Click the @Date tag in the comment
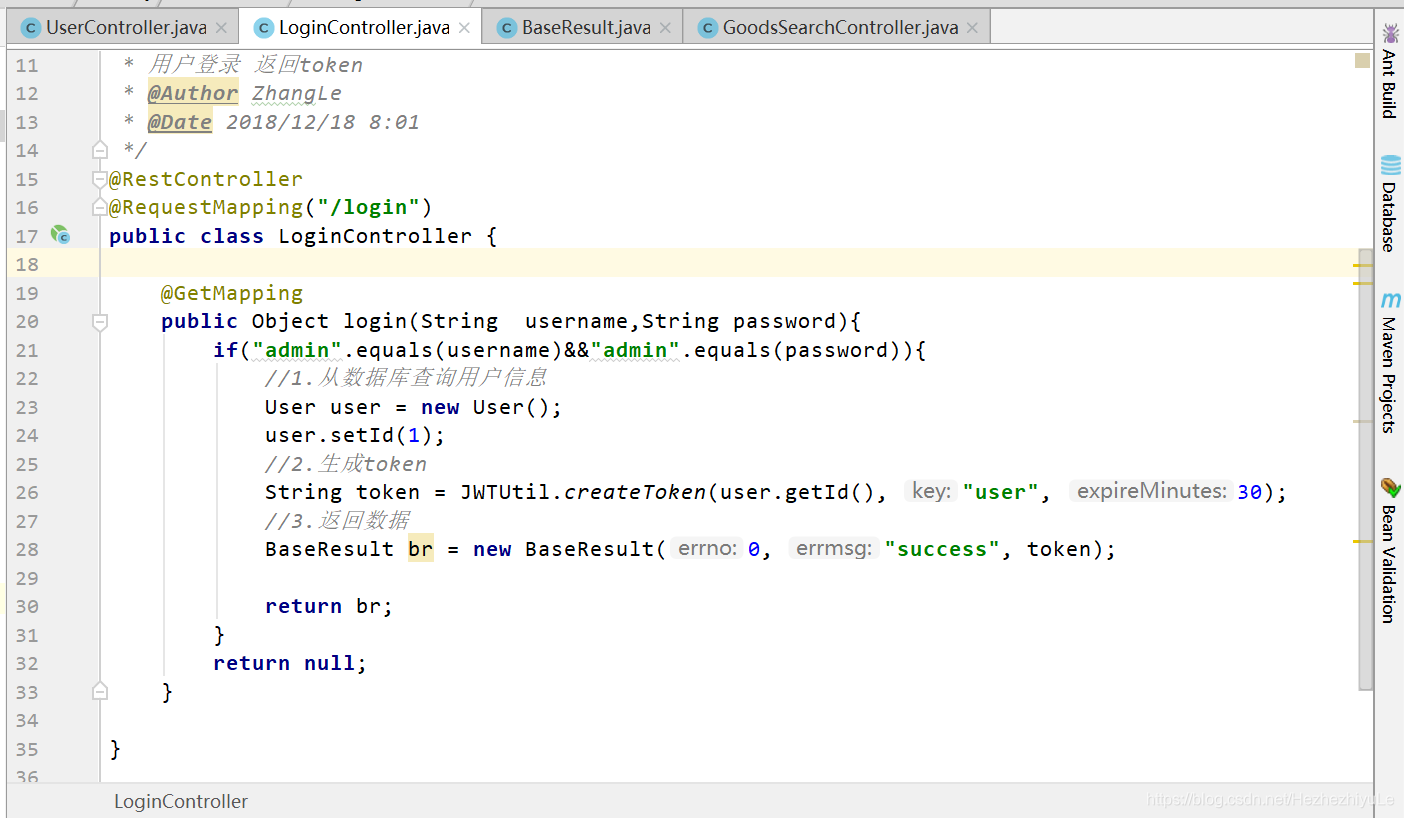 click(180, 122)
